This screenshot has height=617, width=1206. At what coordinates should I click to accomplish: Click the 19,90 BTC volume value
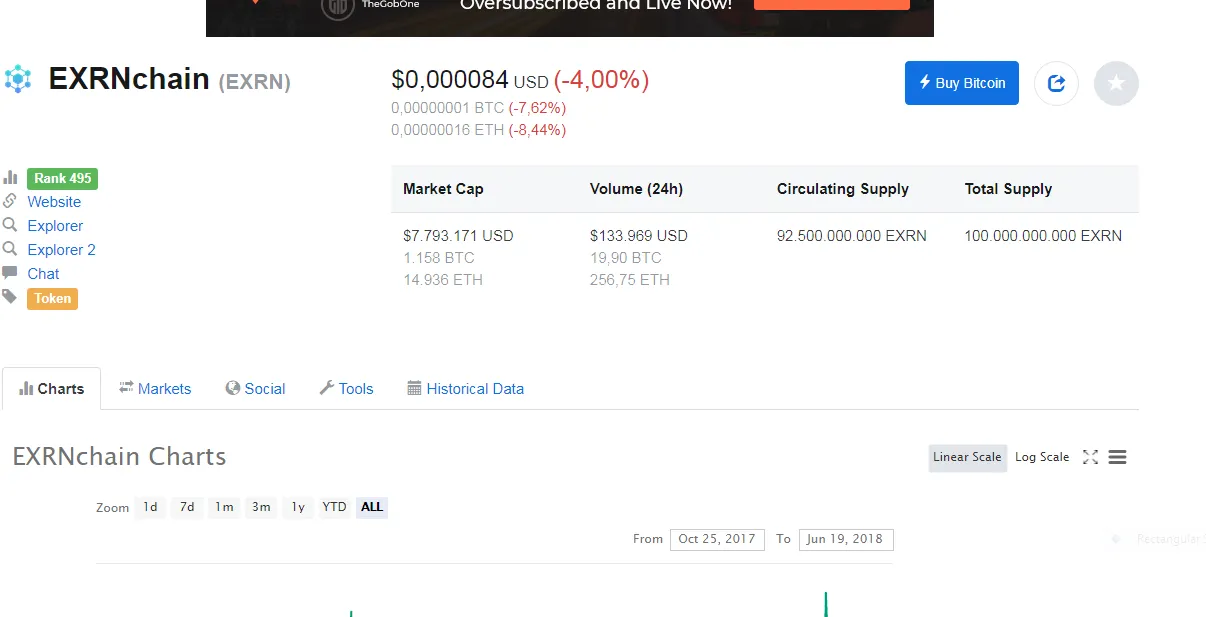tap(626, 258)
